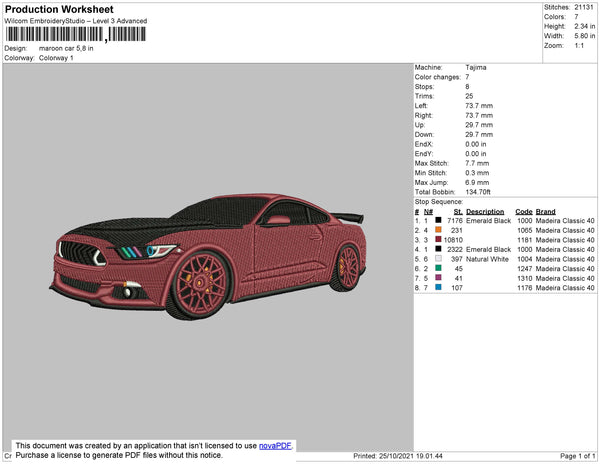Click the 'EndY:' label
600x464 pixels.
click(x=424, y=154)
